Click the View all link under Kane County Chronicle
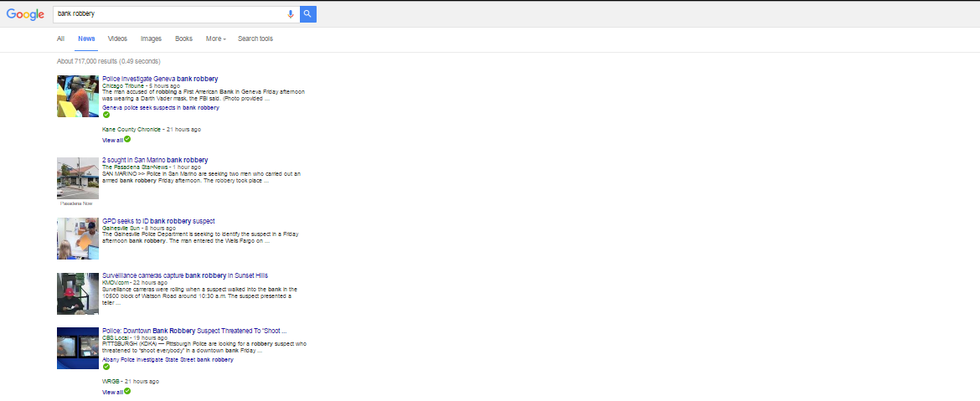This screenshot has height=401, width=980. tap(112, 140)
